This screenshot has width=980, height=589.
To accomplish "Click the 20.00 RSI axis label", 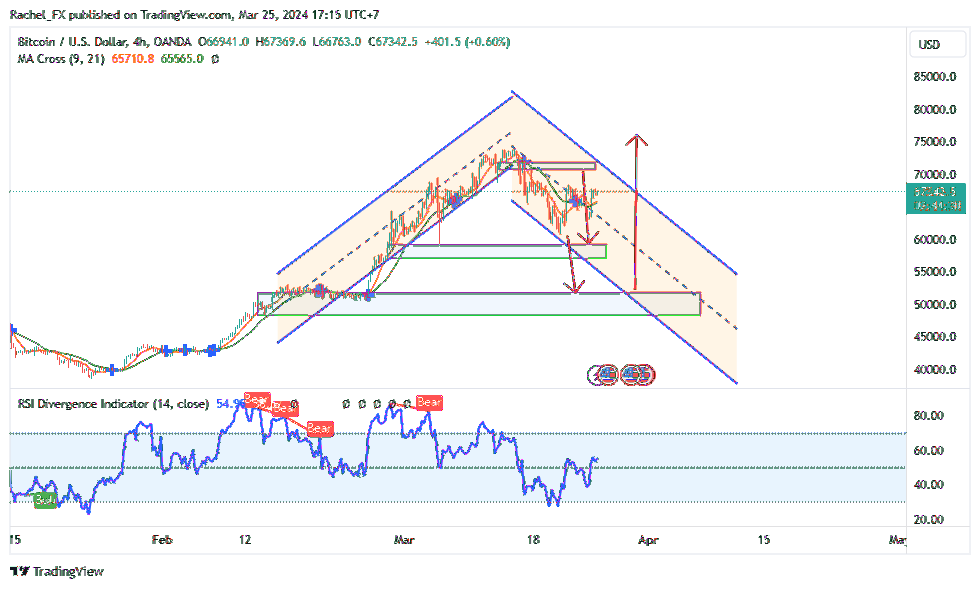I will tap(929, 520).
